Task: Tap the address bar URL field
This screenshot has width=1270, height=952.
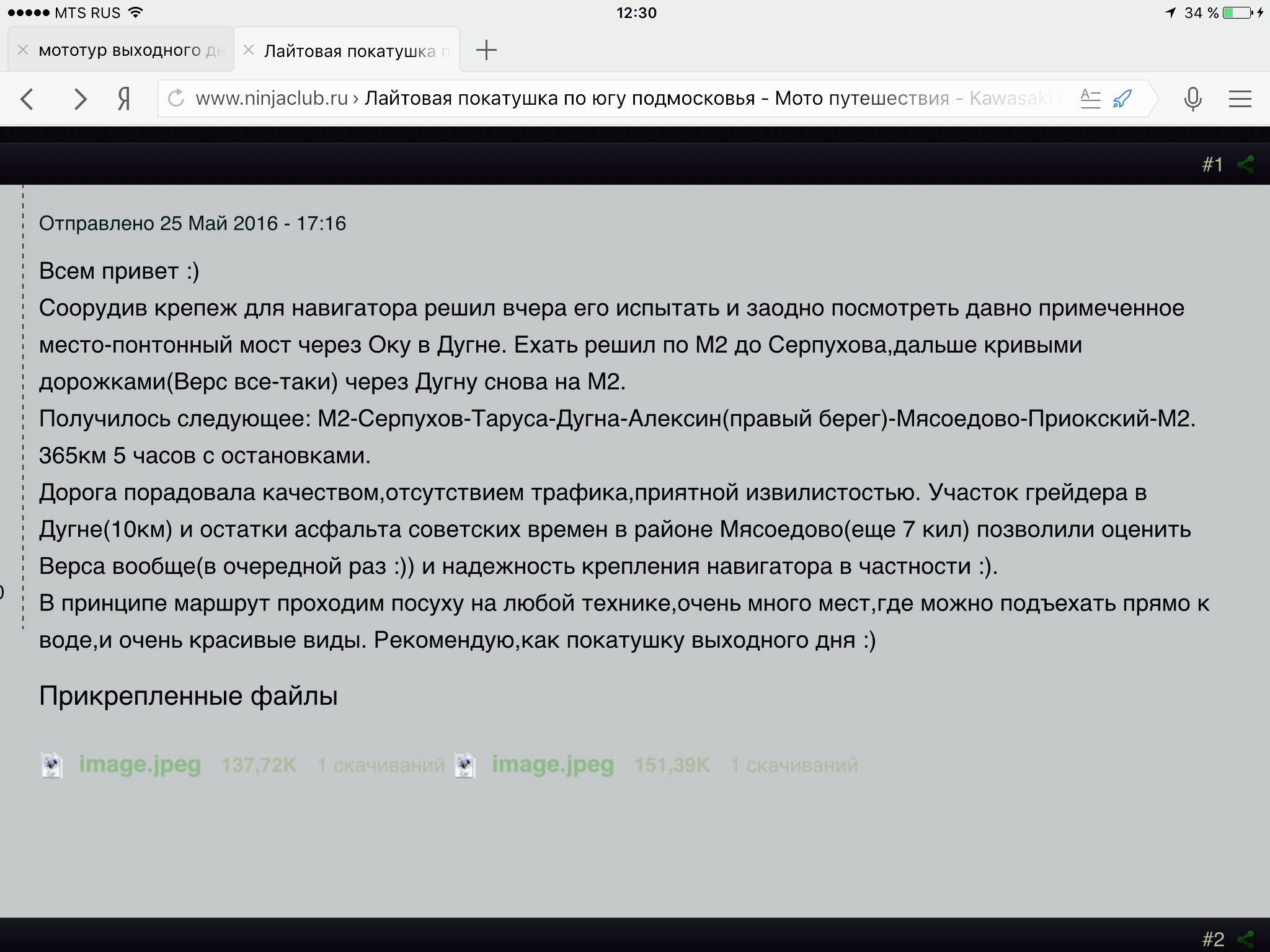Action: pos(558,99)
